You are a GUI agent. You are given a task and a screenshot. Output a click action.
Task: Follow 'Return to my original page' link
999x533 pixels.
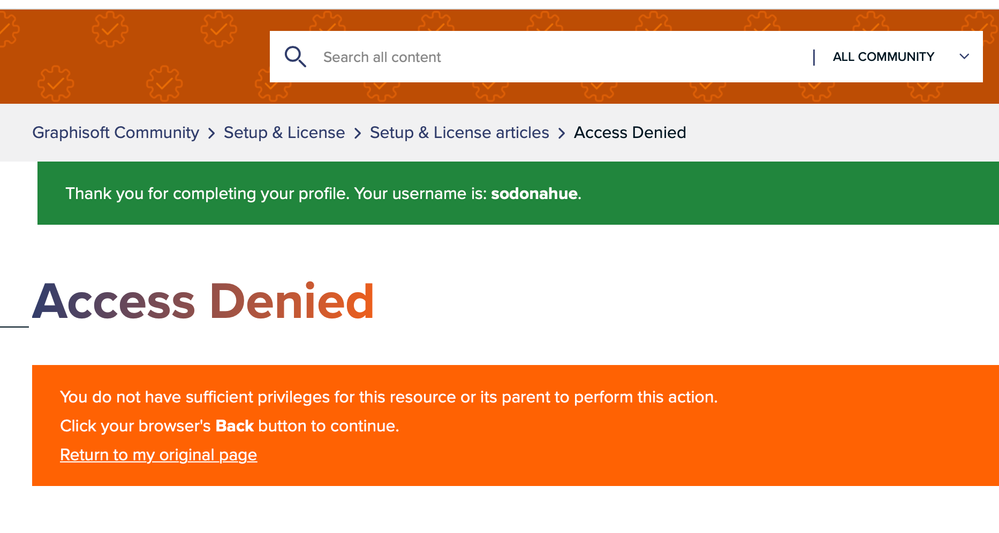pyautogui.click(x=158, y=455)
